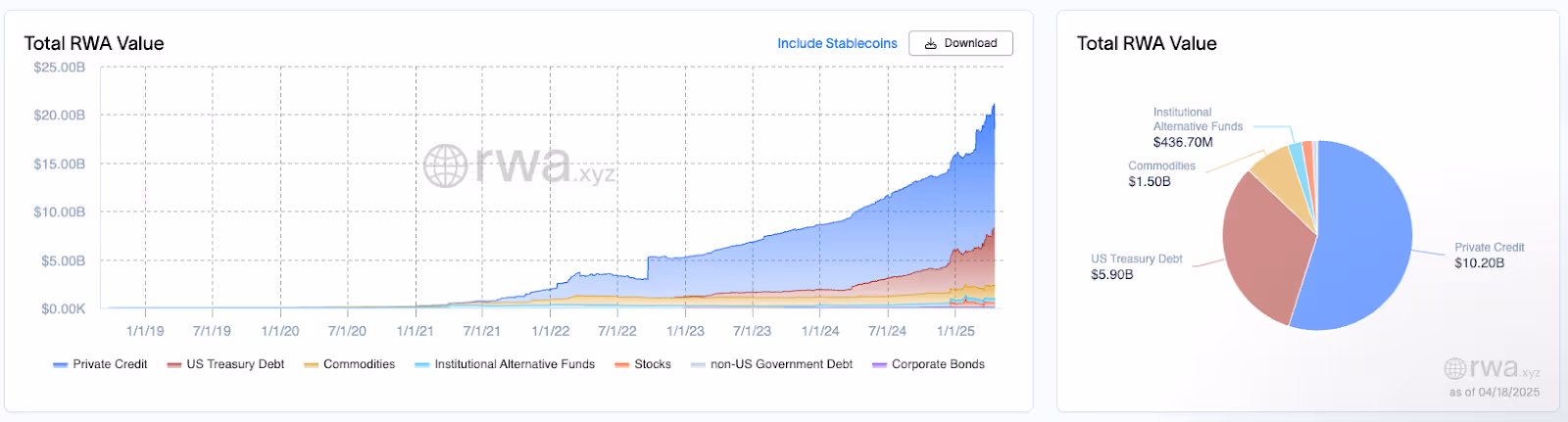Click the 1/1/22 x-axis label
1568x422 pixels.
[550, 331]
